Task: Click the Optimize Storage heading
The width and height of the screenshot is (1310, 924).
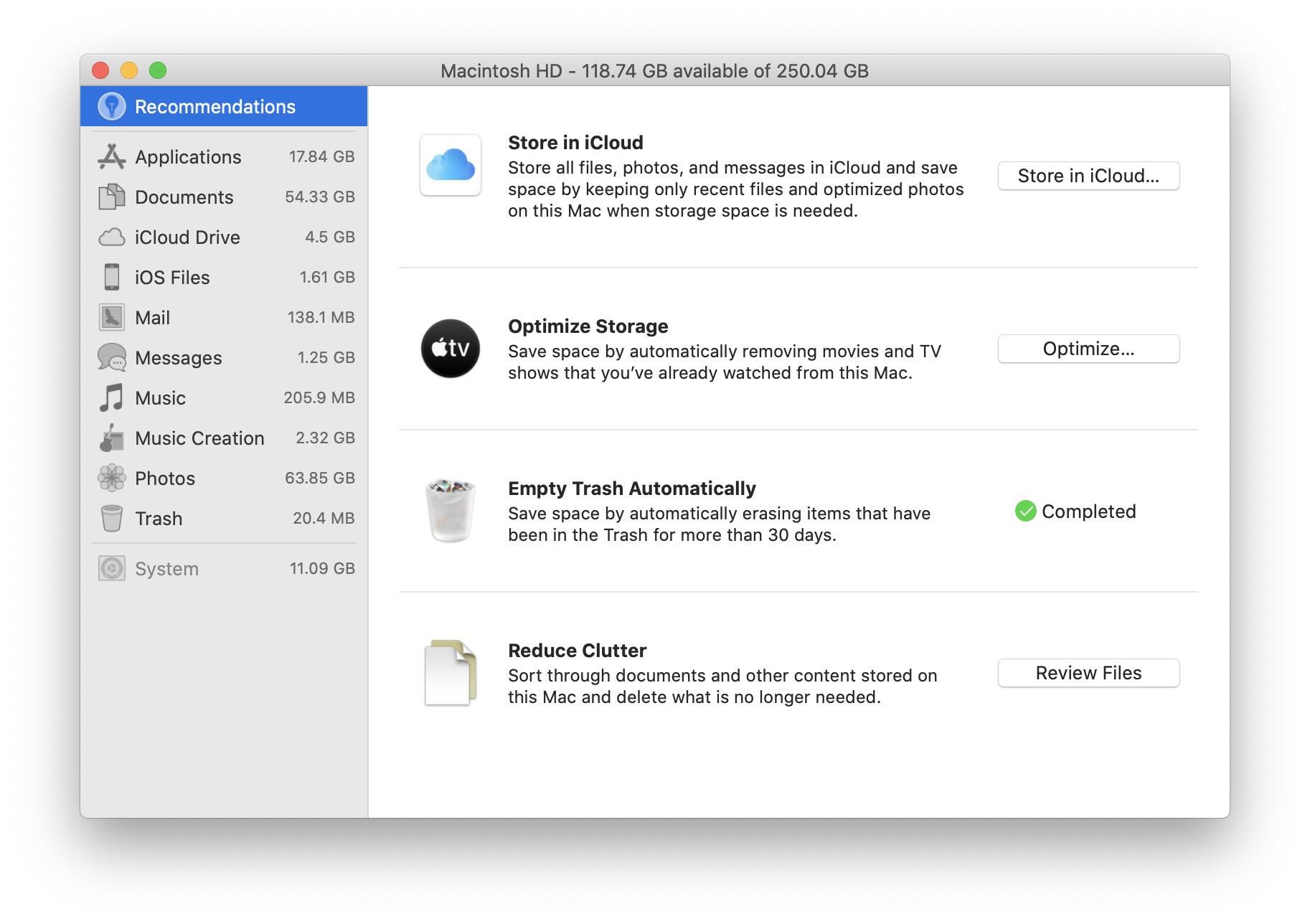Action: click(x=588, y=326)
